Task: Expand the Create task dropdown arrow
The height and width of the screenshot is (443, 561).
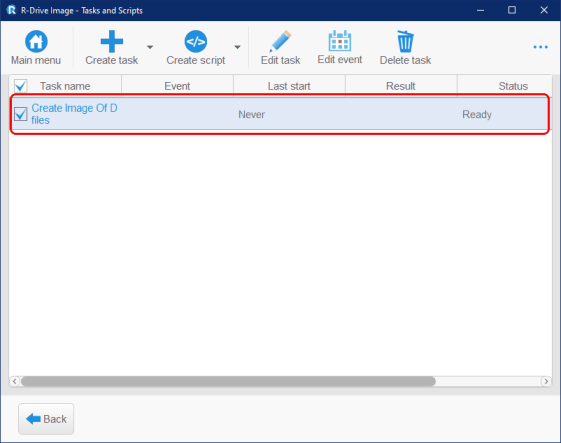Action: 150,47
